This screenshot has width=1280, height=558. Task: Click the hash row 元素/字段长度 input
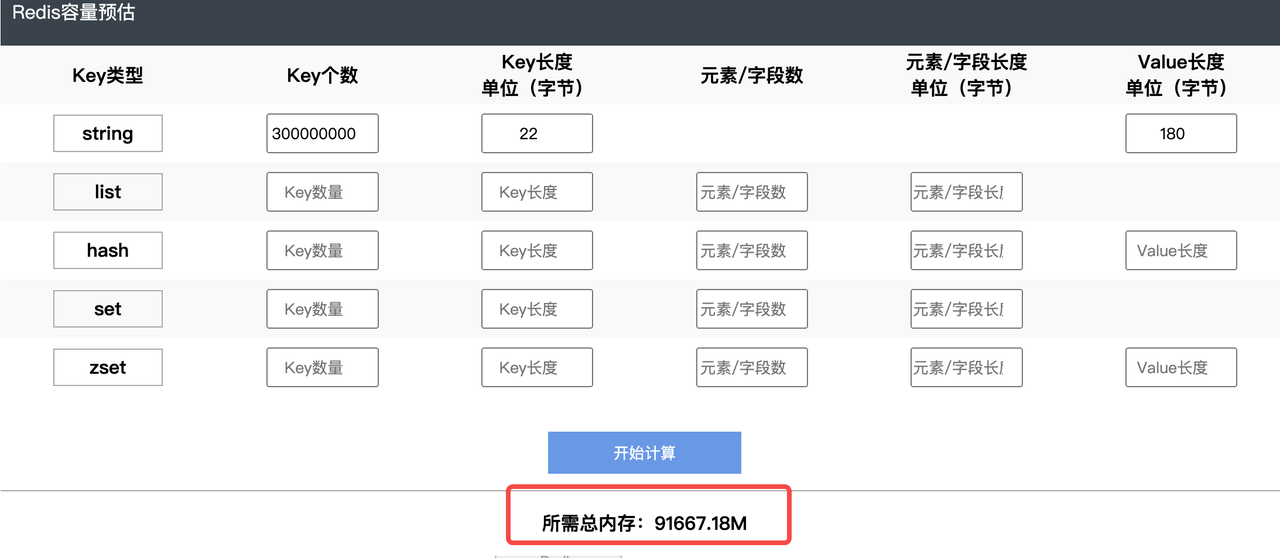coord(966,250)
